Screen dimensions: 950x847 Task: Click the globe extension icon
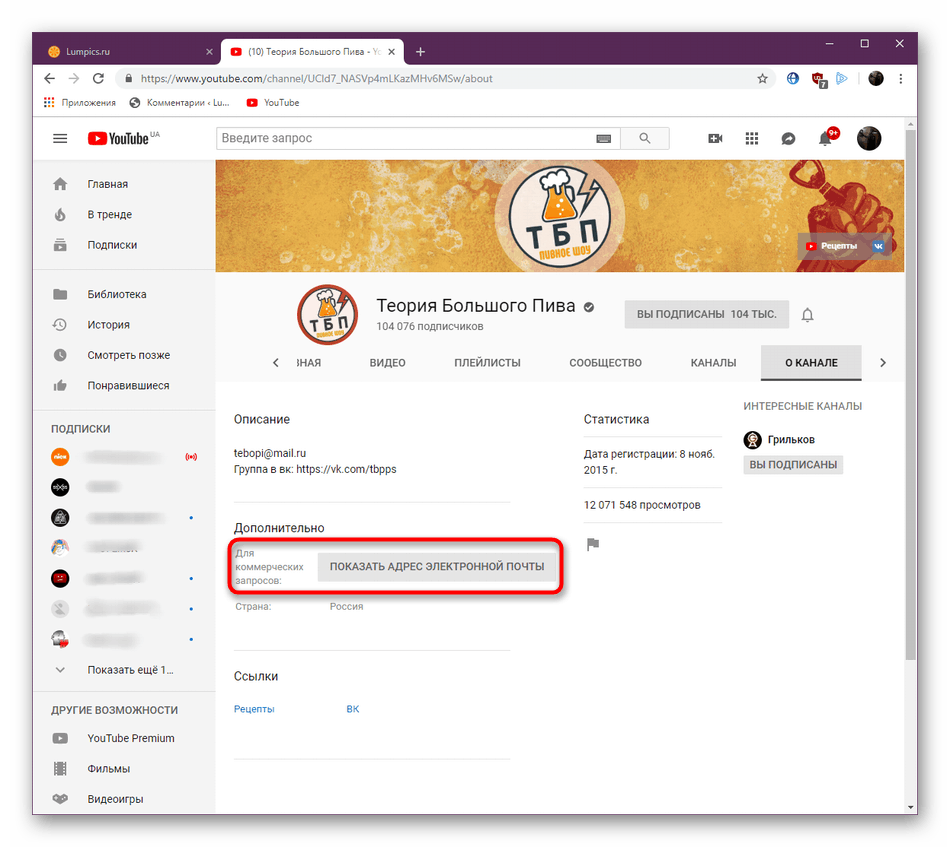[792, 78]
